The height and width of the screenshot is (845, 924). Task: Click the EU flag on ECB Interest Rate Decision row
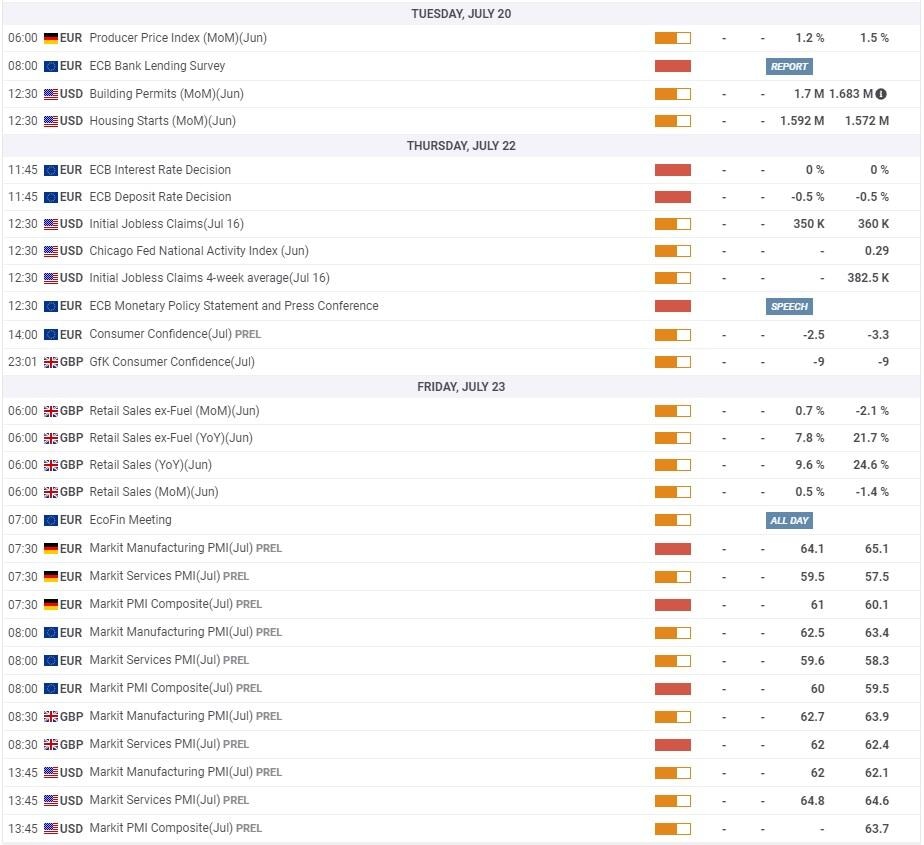click(51, 170)
